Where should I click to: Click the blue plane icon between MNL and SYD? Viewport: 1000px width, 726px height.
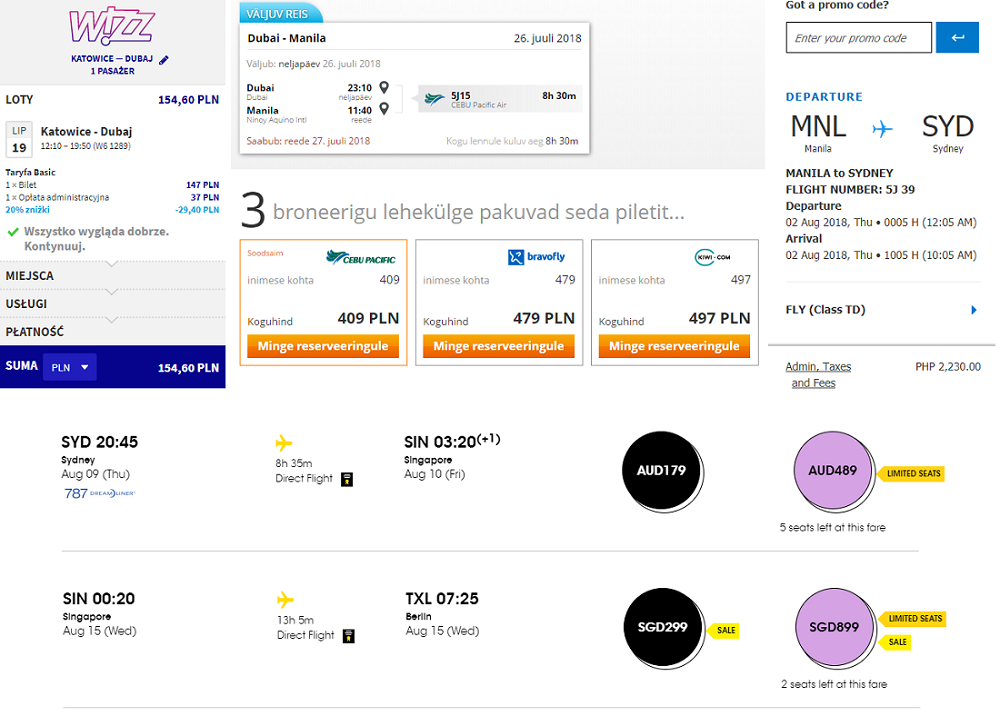883,130
